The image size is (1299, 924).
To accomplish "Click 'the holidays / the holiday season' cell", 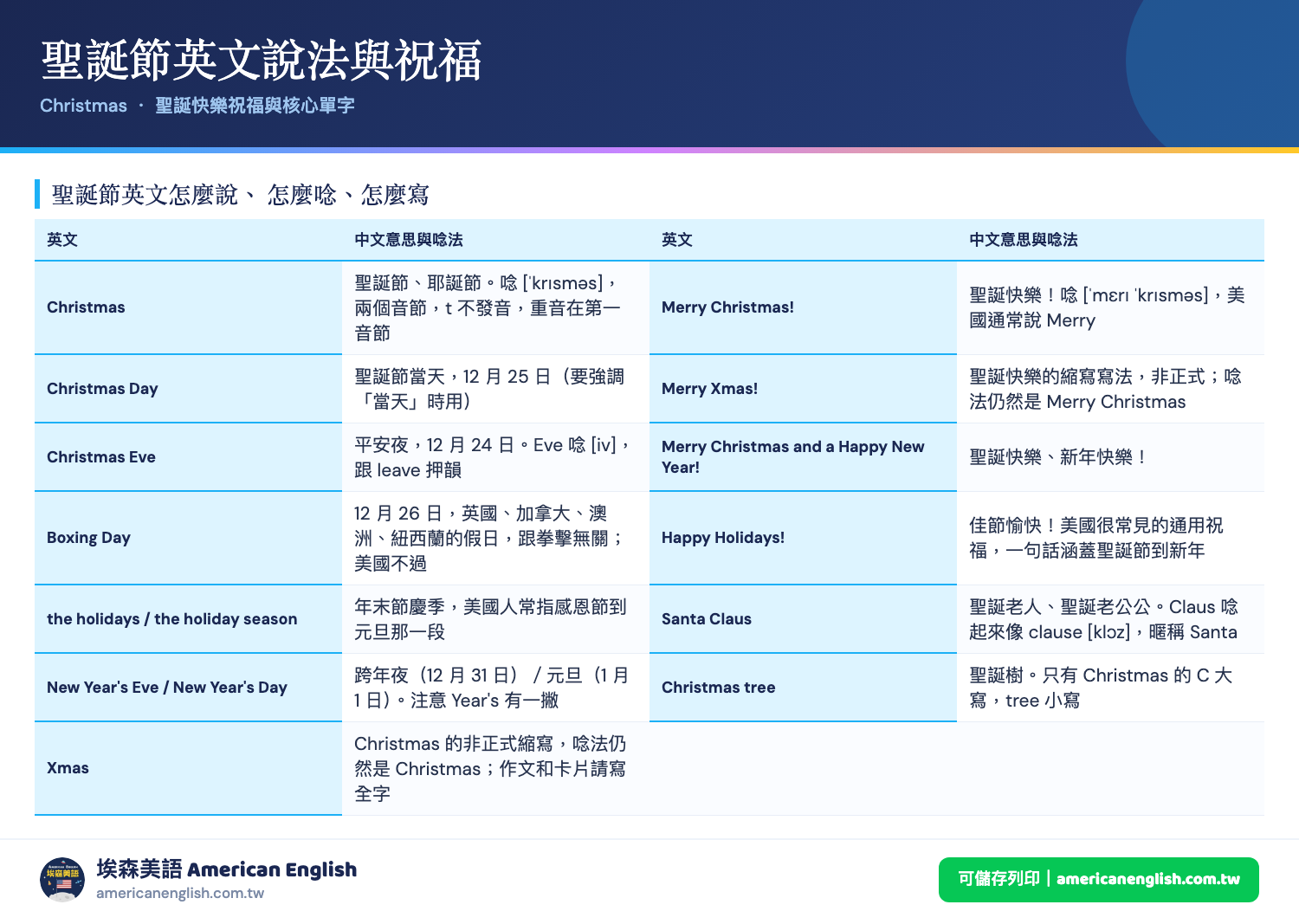I will coord(188,619).
